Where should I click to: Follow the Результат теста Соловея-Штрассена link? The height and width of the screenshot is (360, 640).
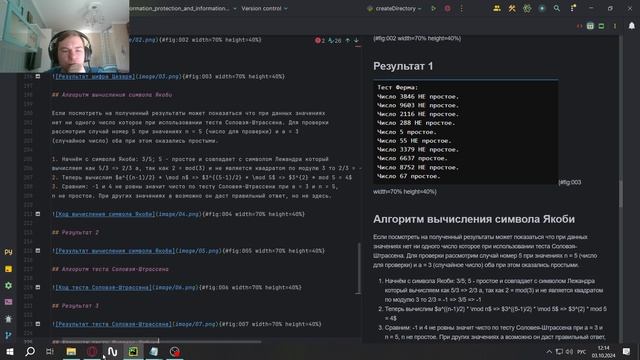[x=113, y=324]
